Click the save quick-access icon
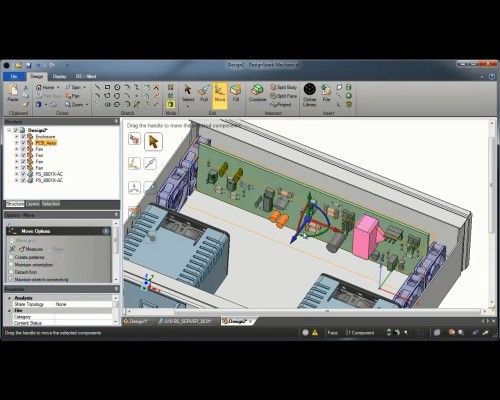500x400 pixels. [29, 66]
